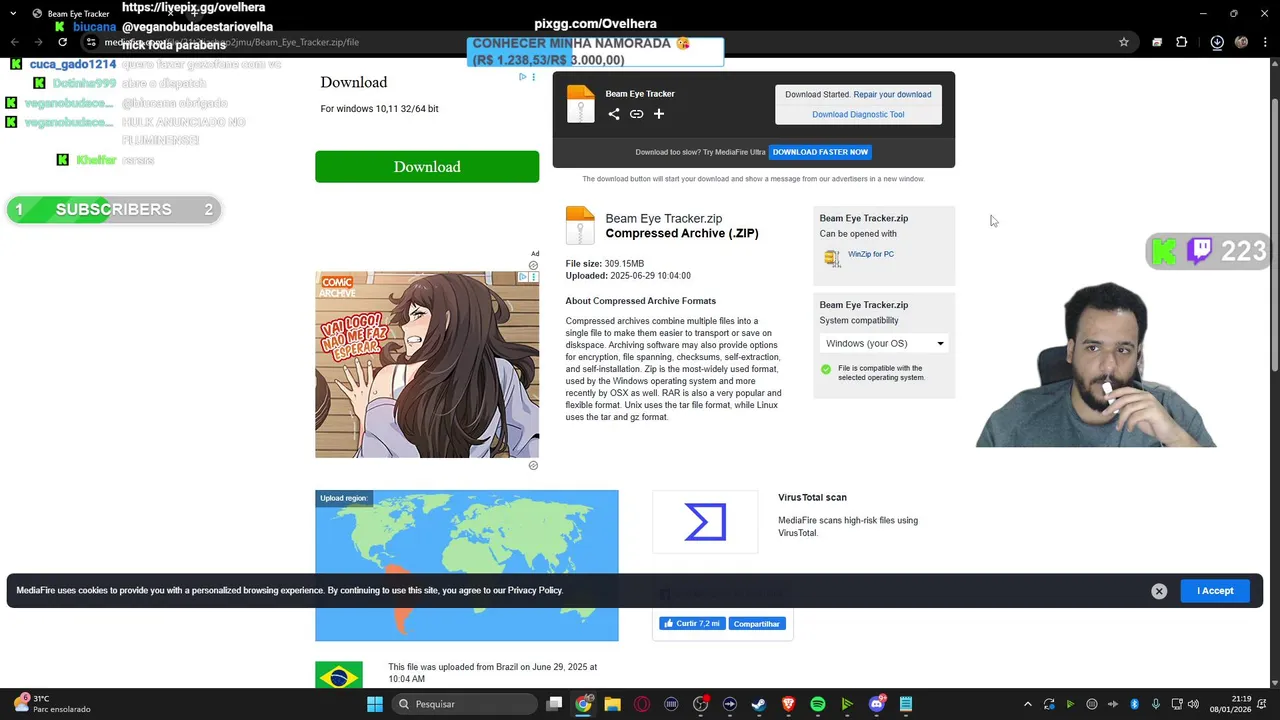1280x720 pixels.
Task: Click the browser profile avatar
Action: coord(1242,42)
